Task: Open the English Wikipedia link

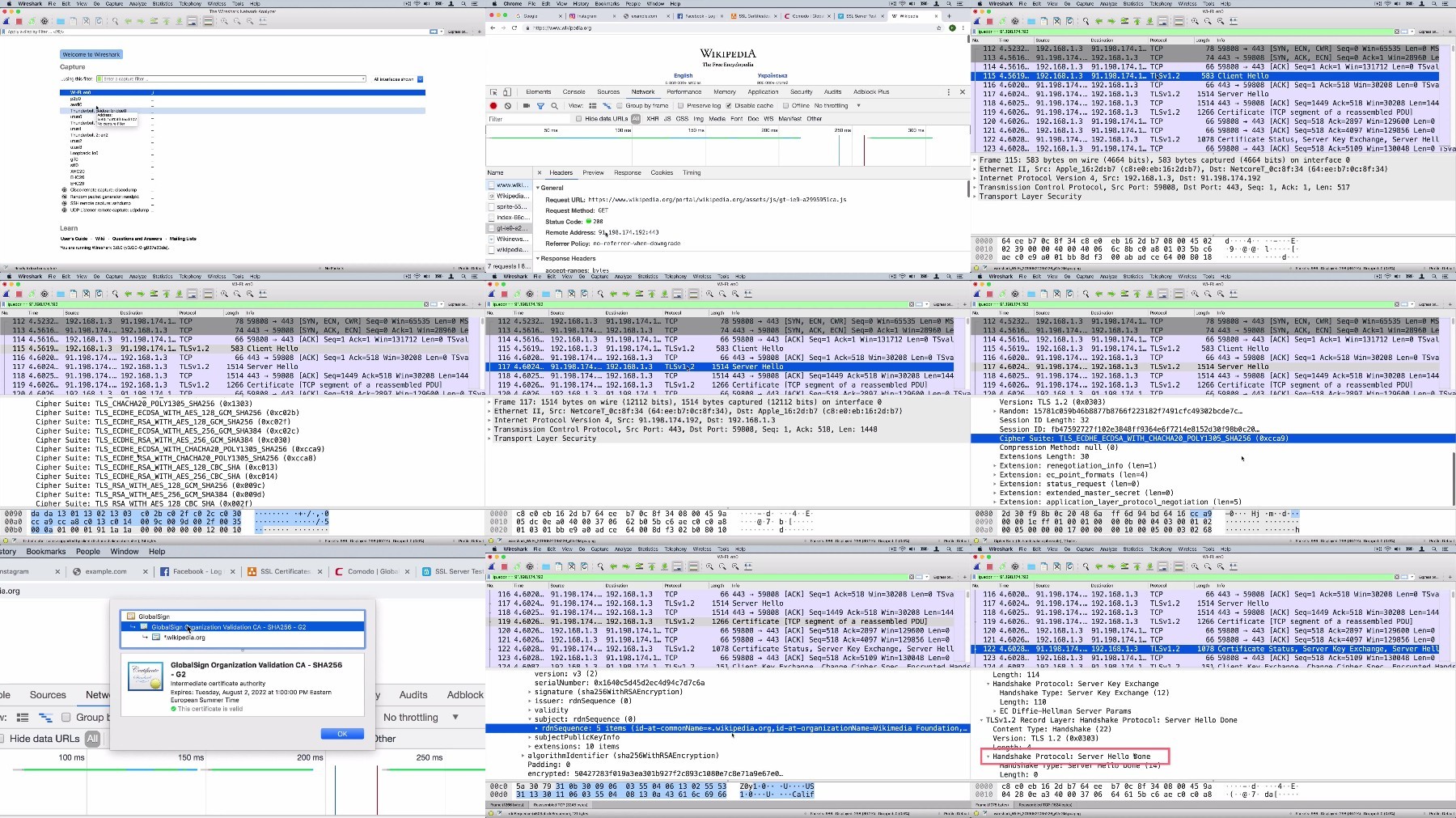Action: click(684, 76)
